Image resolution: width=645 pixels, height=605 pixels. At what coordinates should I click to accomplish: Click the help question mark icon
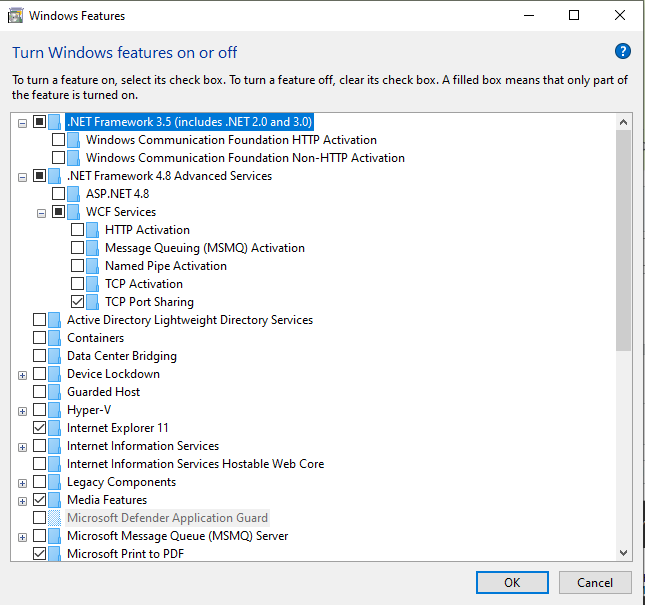(x=623, y=51)
